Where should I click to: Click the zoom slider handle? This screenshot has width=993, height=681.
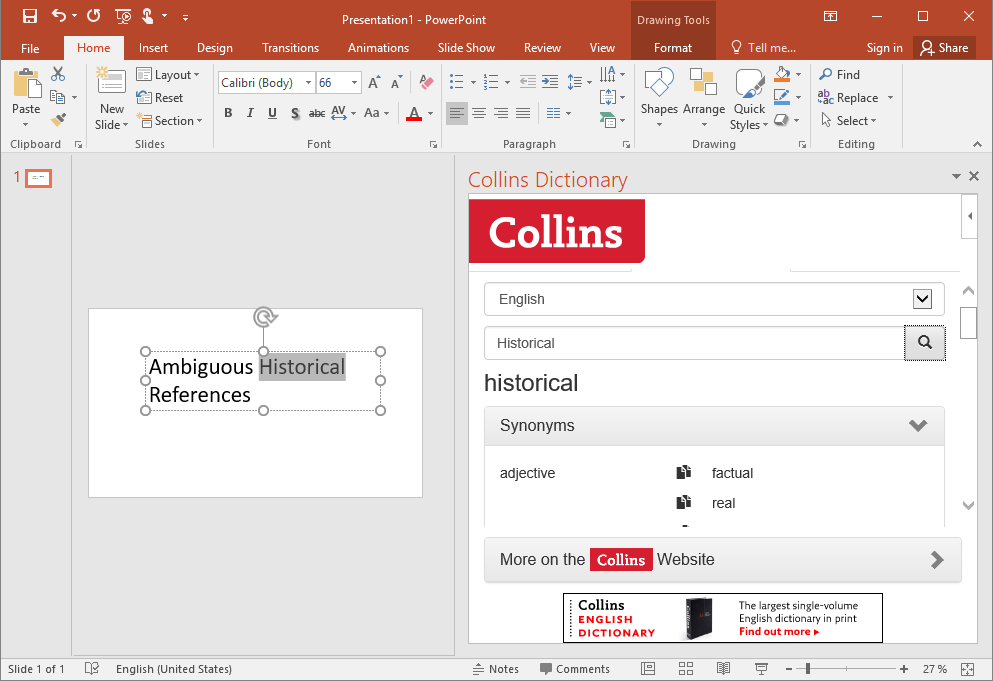[x=808, y=669]
